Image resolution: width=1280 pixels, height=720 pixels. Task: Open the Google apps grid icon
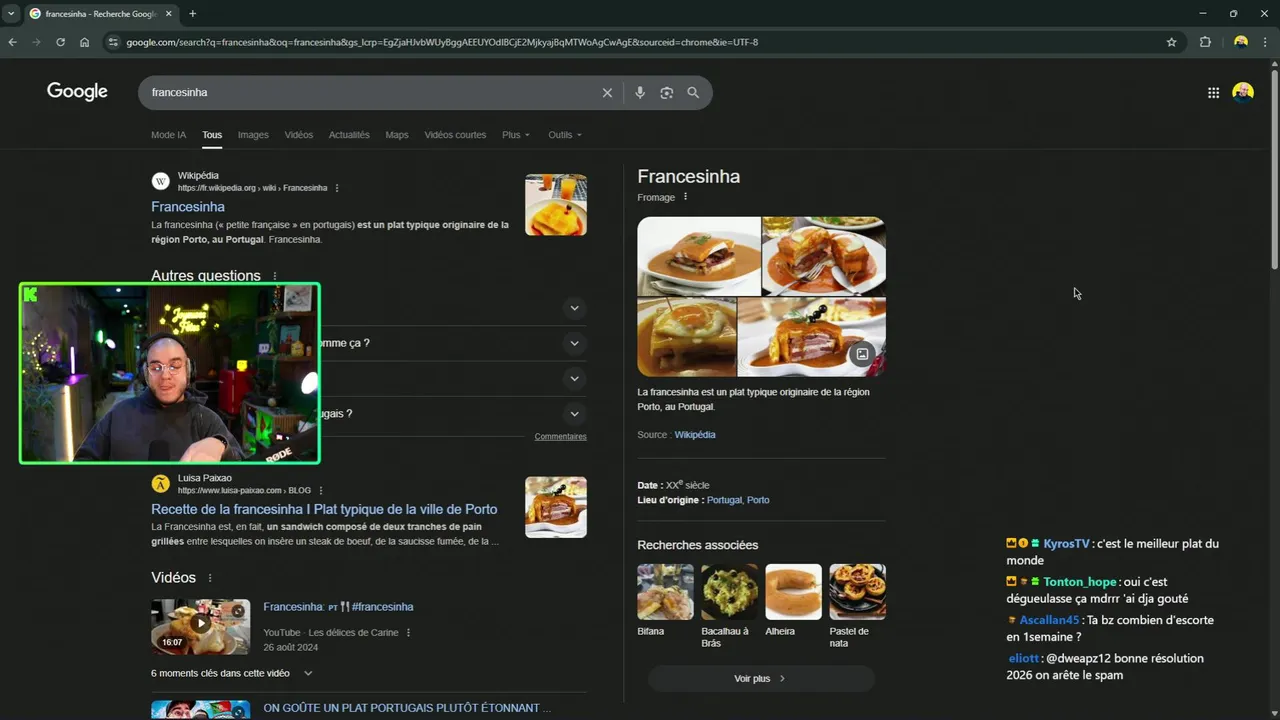pyautogui.click(x=1213, y=92)
